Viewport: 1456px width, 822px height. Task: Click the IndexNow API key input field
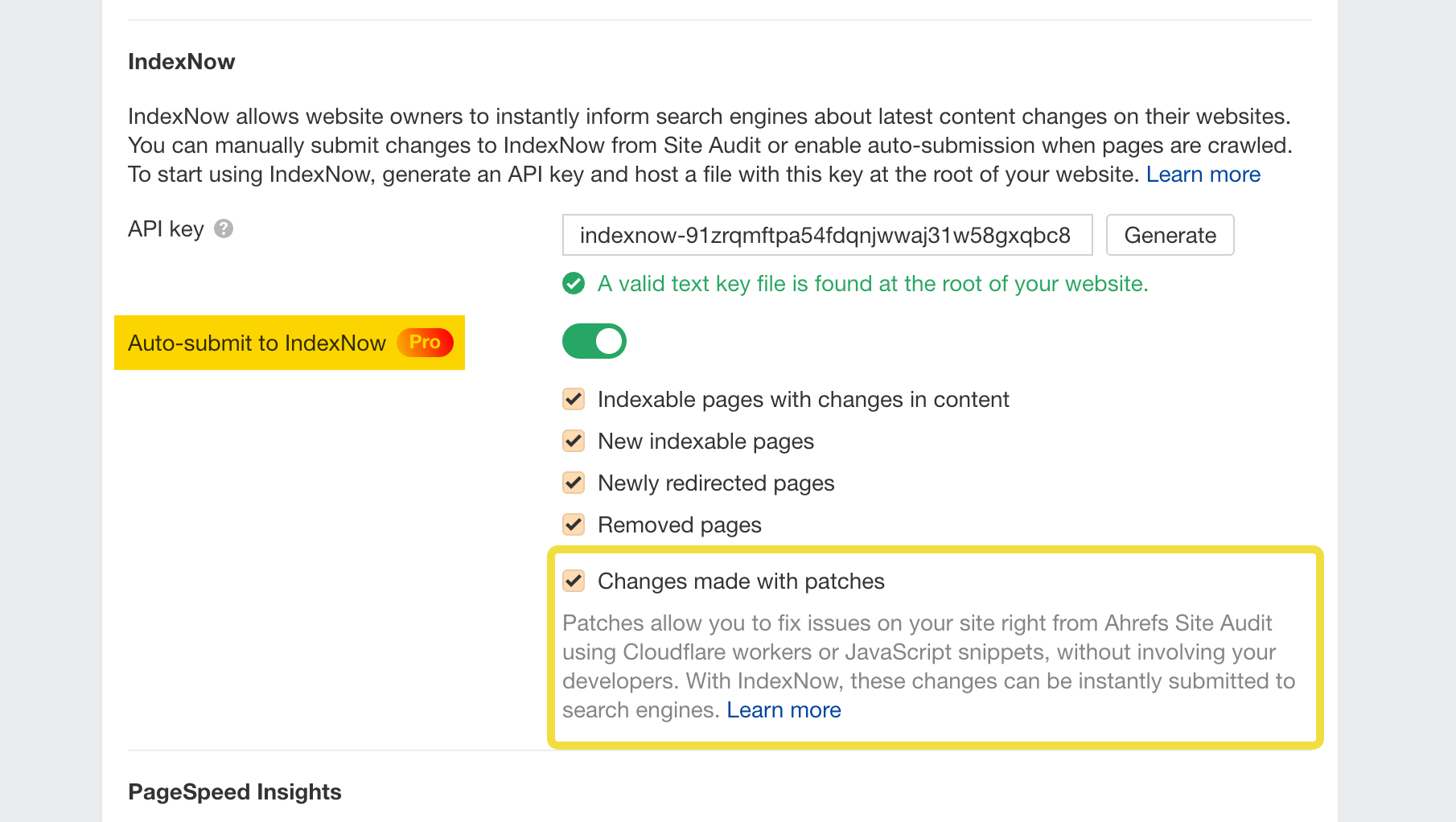click(827, 235)
